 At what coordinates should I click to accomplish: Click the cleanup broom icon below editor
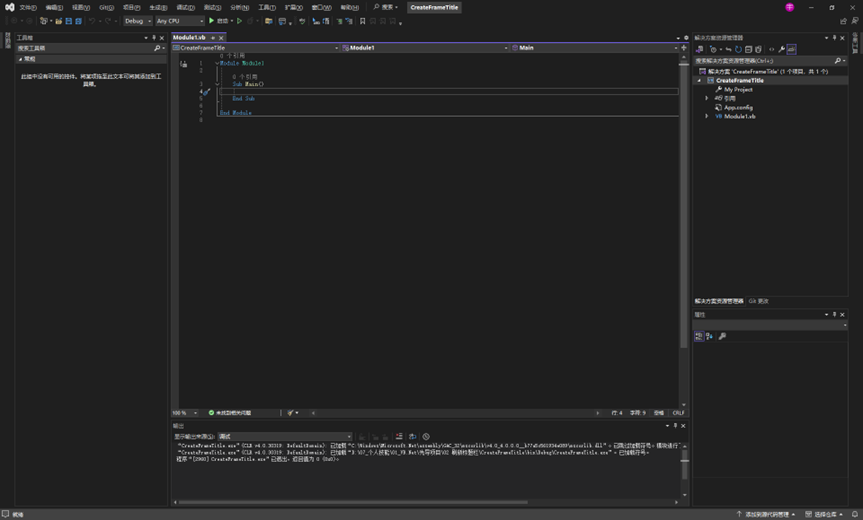pos(290,413)
